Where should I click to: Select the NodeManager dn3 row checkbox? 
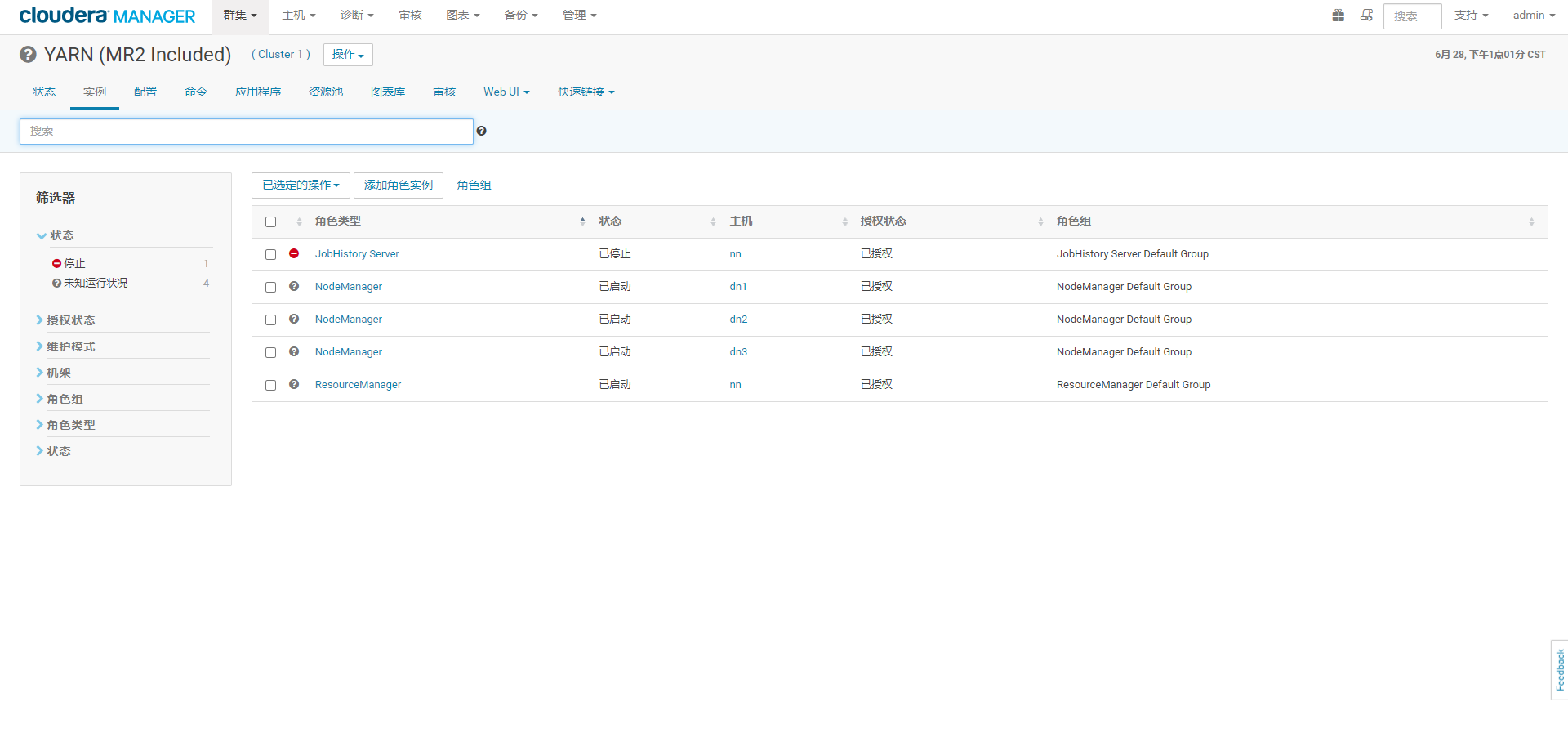[271, 352]
